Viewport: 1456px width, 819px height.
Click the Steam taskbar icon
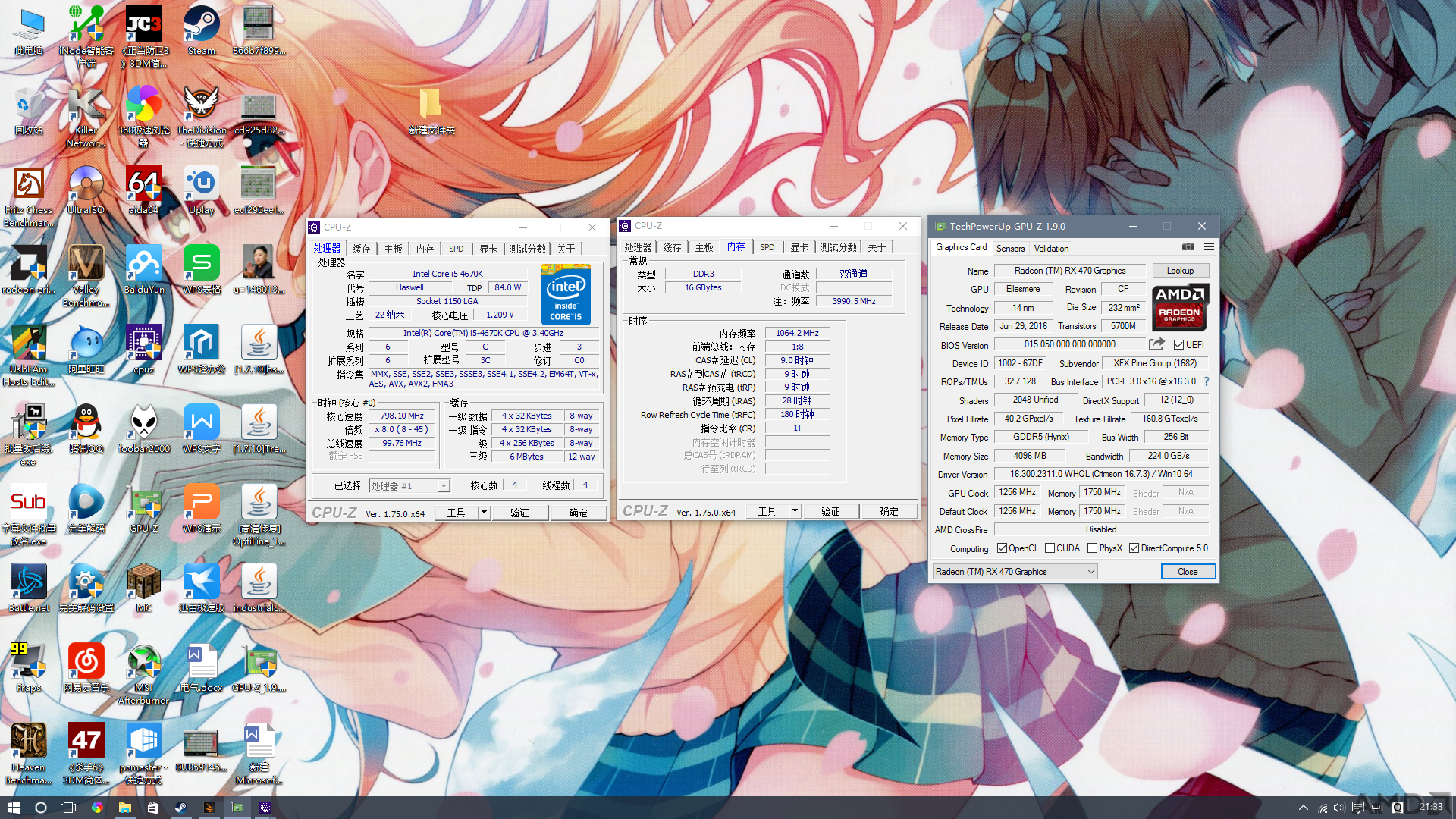(x=180, y=808)
